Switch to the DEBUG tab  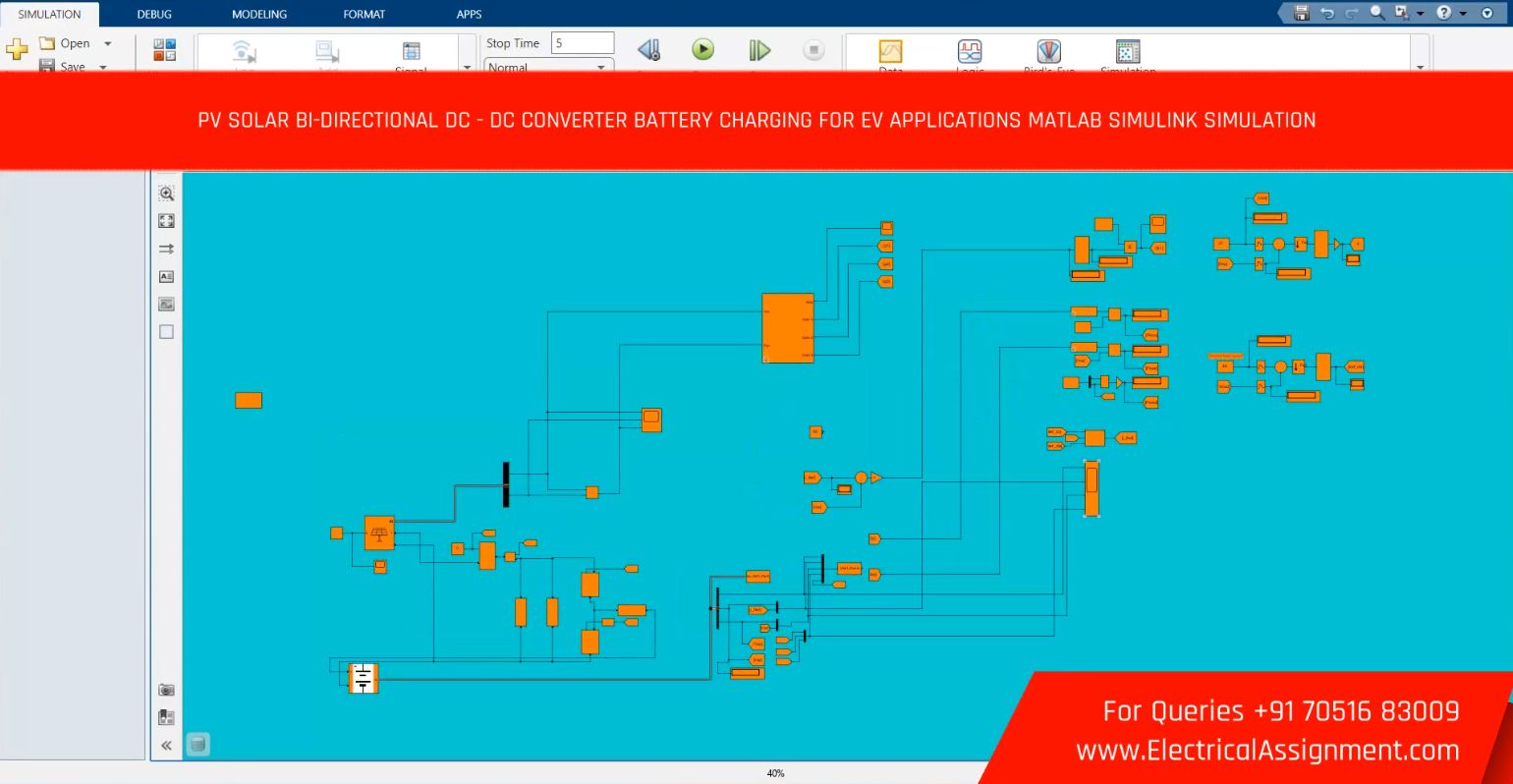[x=154, y=14]
